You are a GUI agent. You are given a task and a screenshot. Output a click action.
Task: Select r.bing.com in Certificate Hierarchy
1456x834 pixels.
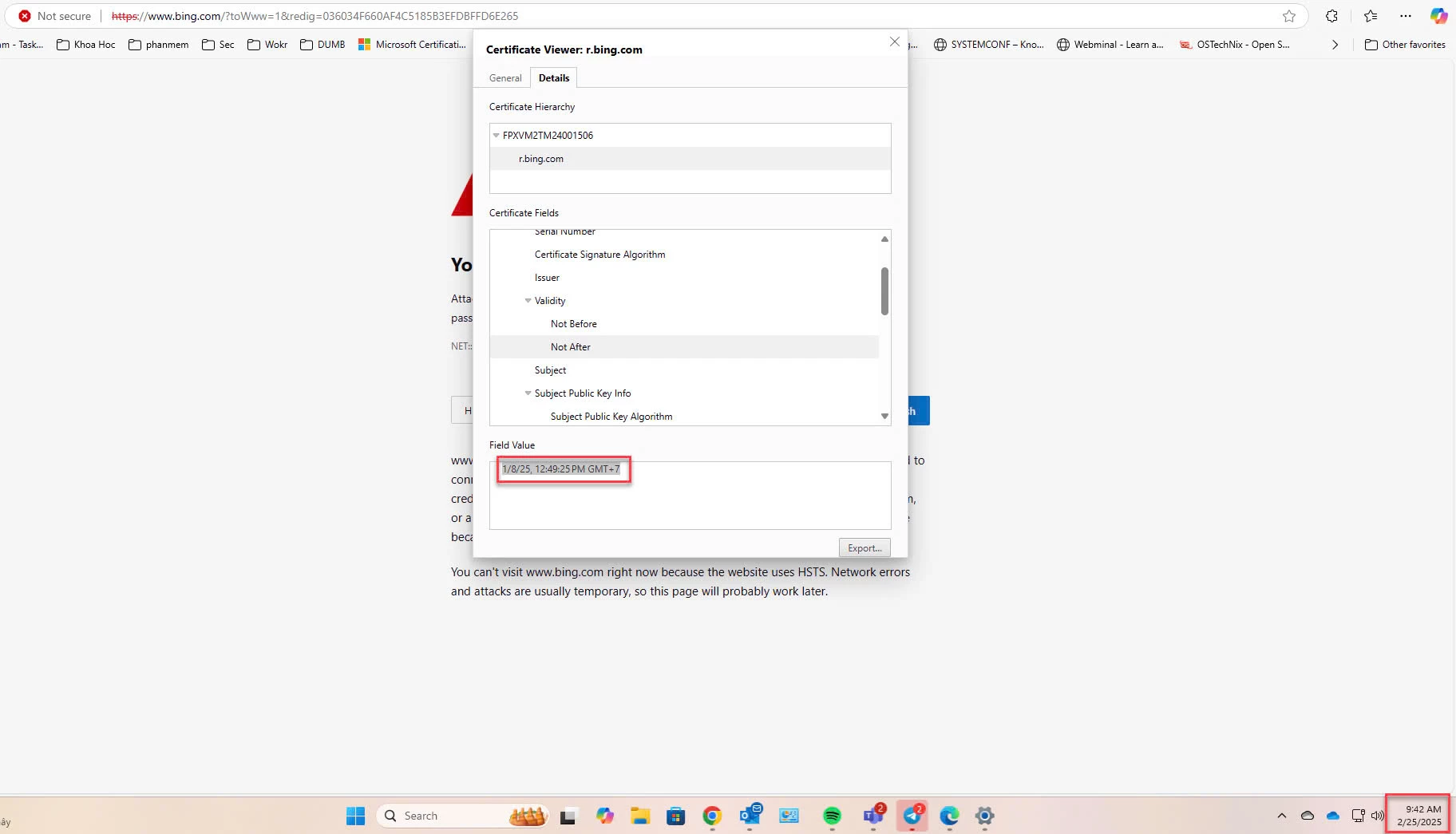[690, 159]
